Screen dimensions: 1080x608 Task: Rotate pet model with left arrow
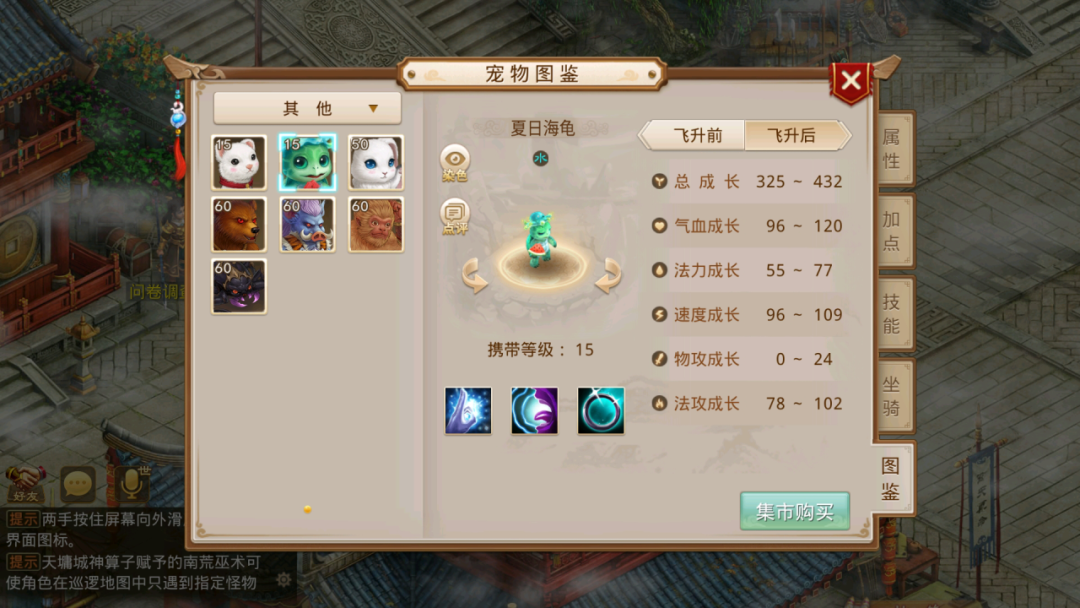475,275
